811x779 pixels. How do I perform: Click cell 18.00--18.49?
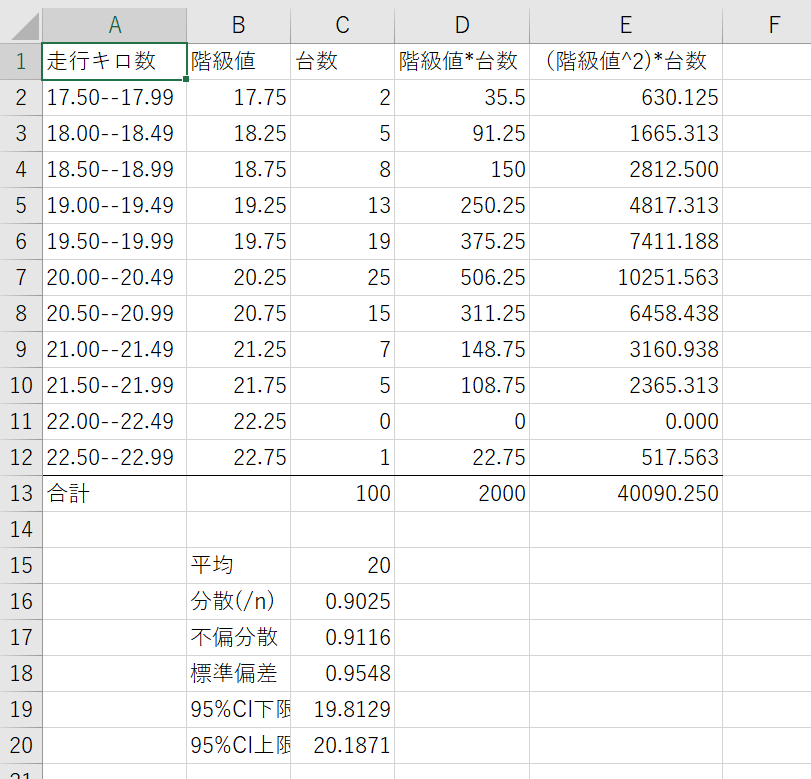pyautogui.click(x=114, y=133)
